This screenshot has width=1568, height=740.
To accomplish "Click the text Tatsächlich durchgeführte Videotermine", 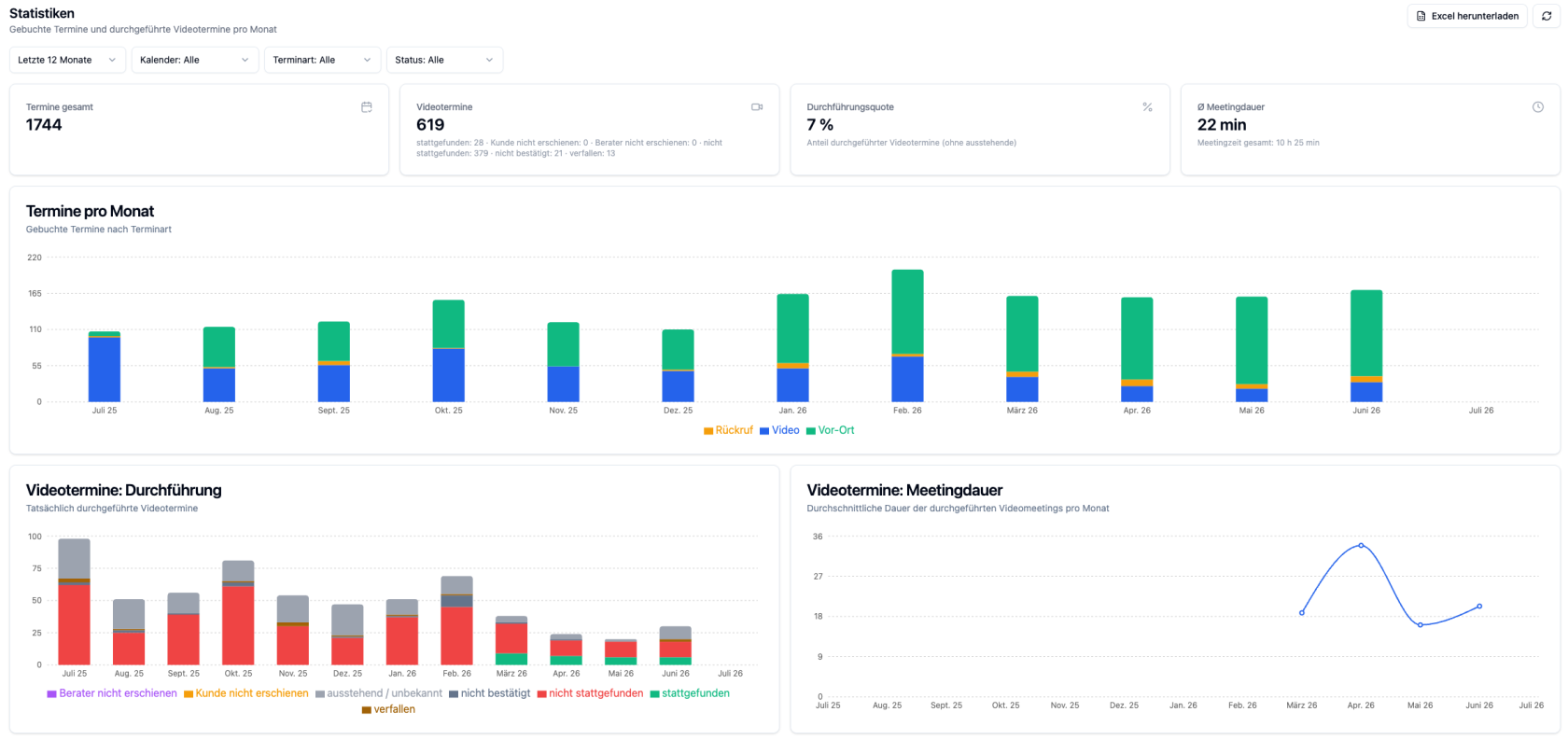I will pyautogui.click(x=112, y=509).
